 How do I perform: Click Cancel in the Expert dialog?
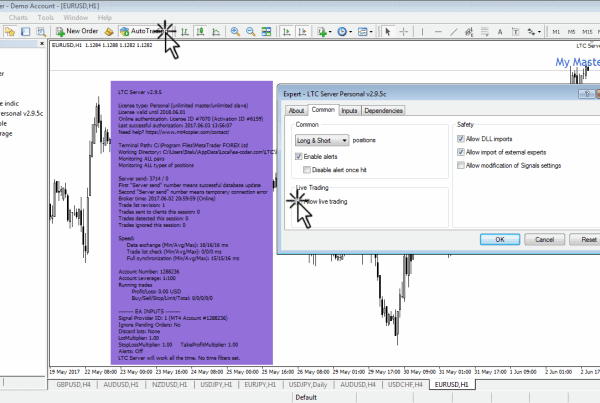point(545,240)
